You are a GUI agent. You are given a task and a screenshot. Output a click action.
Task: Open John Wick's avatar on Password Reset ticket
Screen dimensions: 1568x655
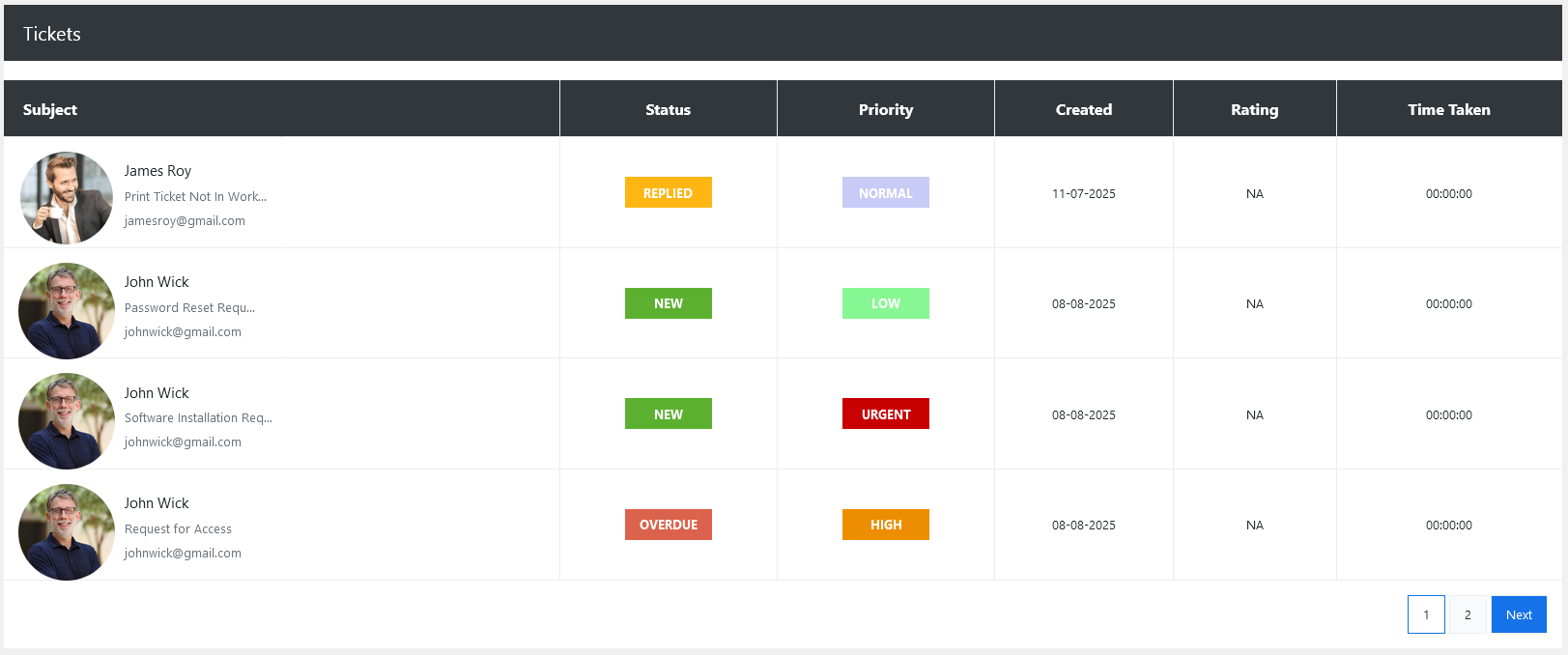point(67,310)
